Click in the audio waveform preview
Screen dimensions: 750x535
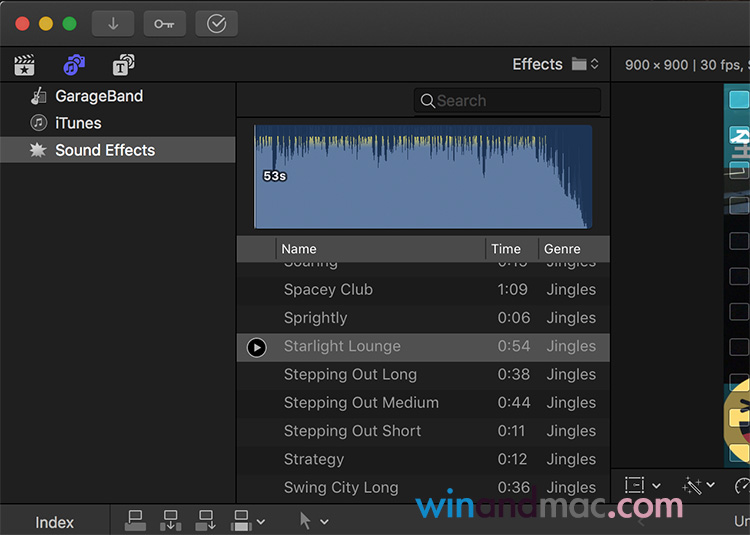coord(422,177)
